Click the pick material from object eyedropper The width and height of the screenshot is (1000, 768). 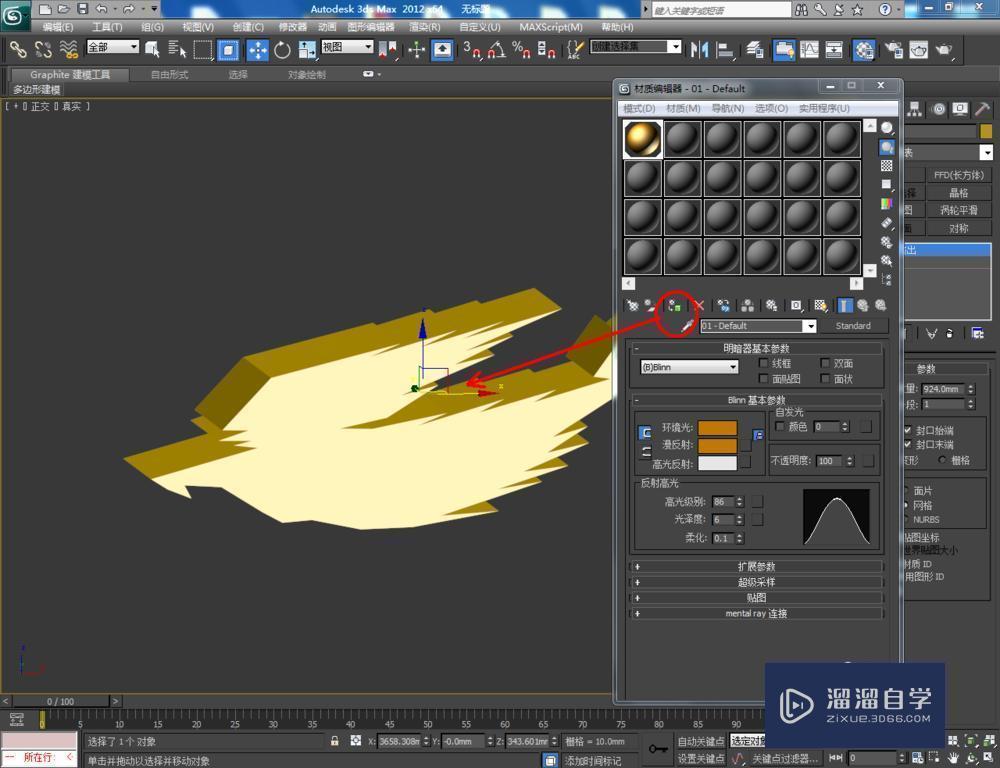686,326
